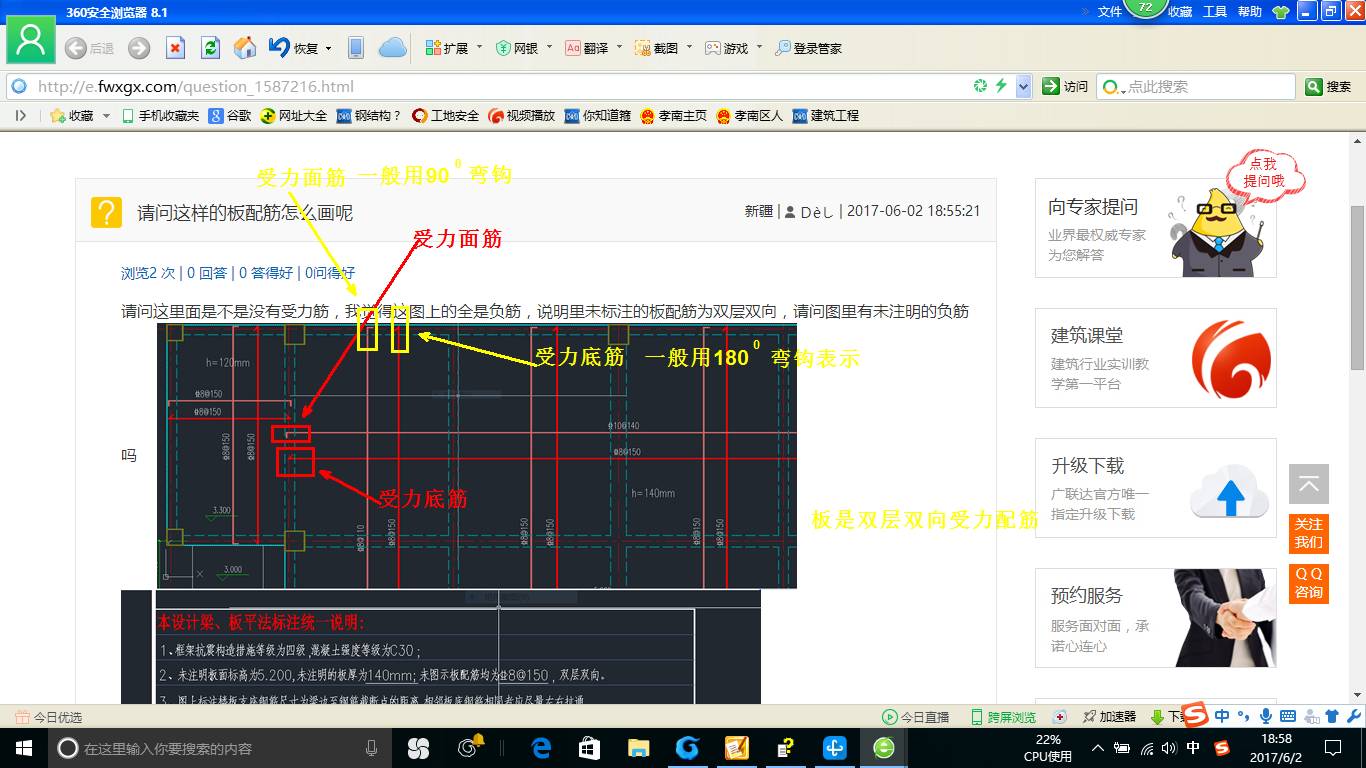Click the 翻译 translate button

click(587, 48)
